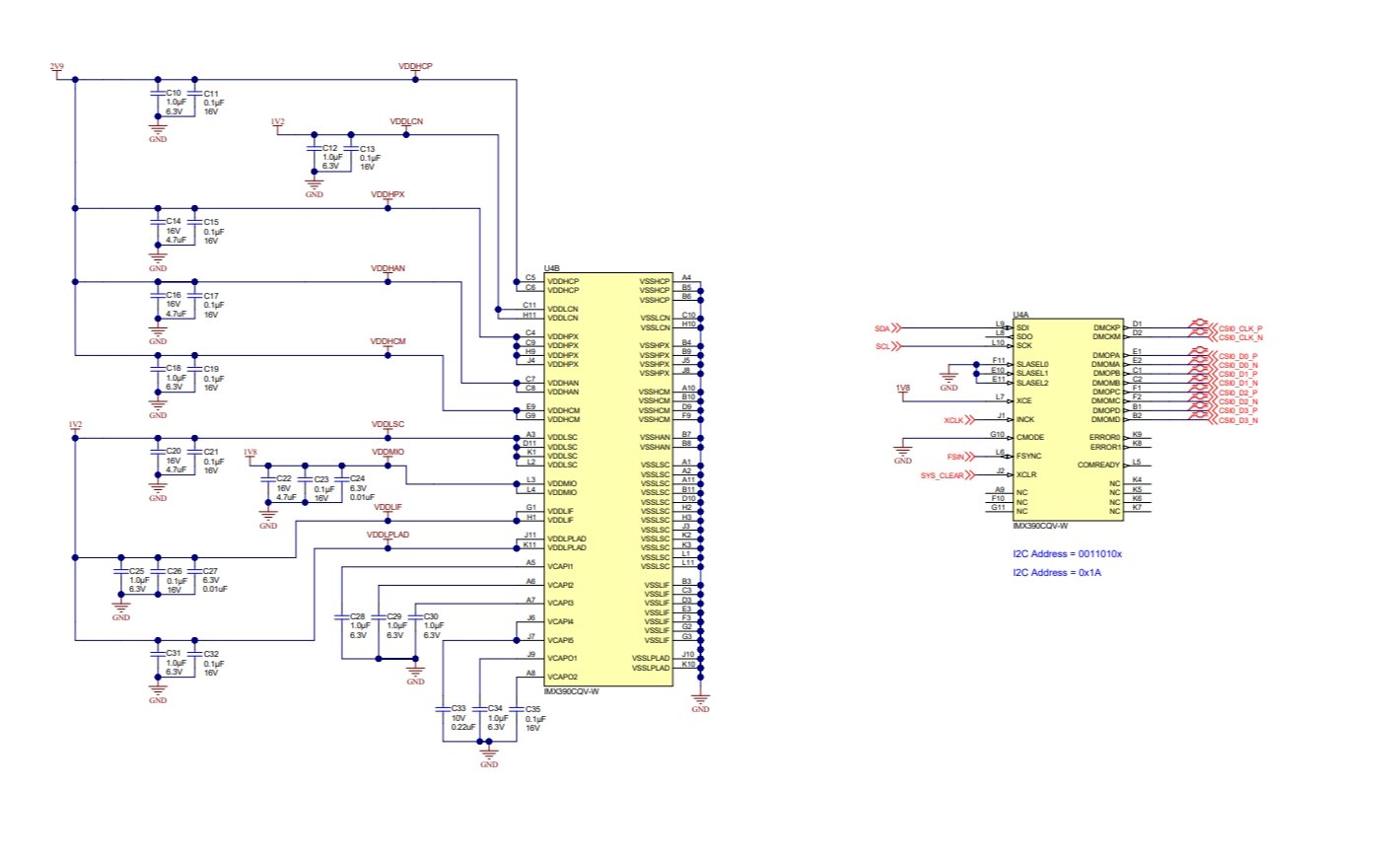Image resolution: width=1400 pixels, height=861 pixels.
Task: Click the C31 capacitor designator
Action: [174, 653]
